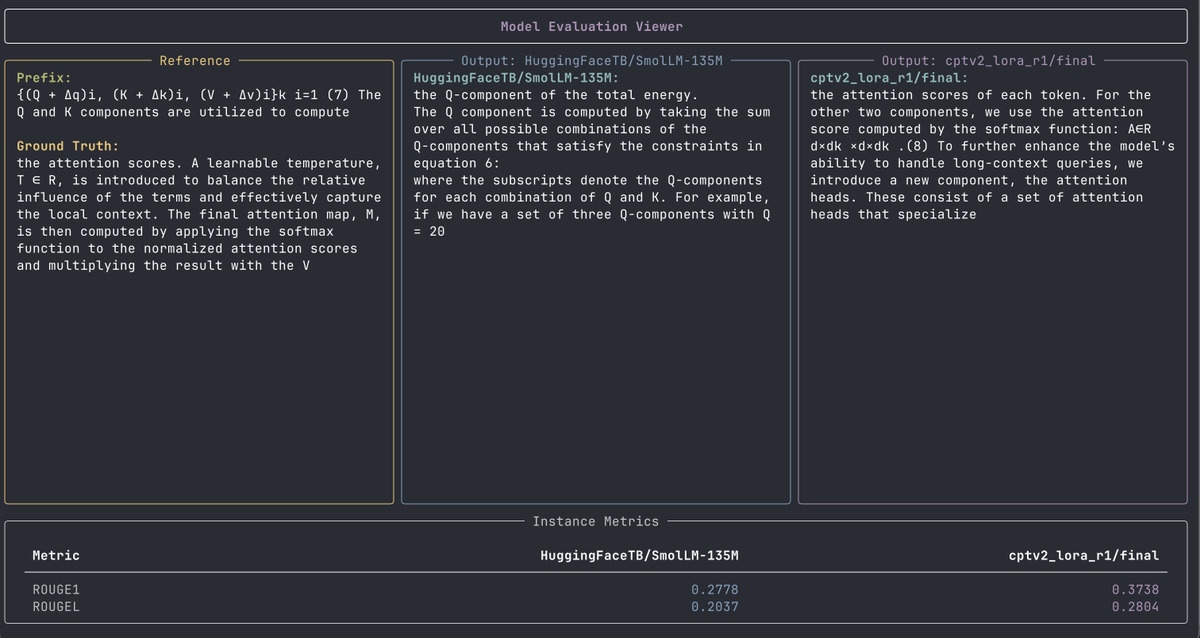Select the Reference panel heading
This screenshot has width=1200, height=638.
195,61
